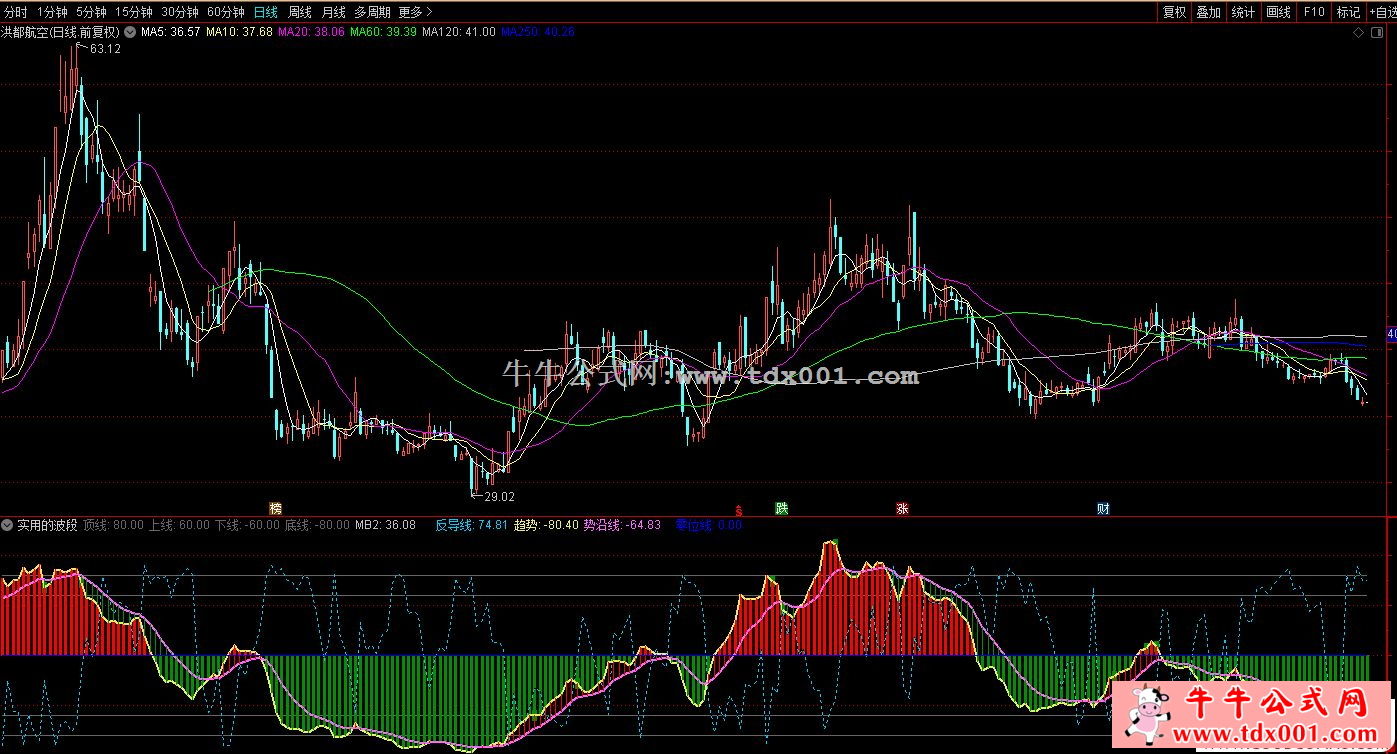
Task: Click the 顶线: 80.00 value
Action: 113,525
